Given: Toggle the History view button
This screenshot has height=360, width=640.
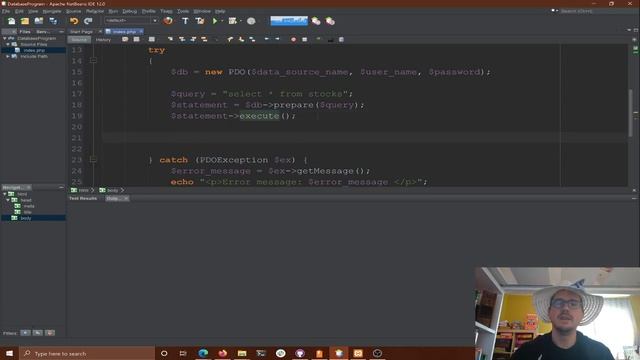Looking at the screenshot, I should (103, 40).
